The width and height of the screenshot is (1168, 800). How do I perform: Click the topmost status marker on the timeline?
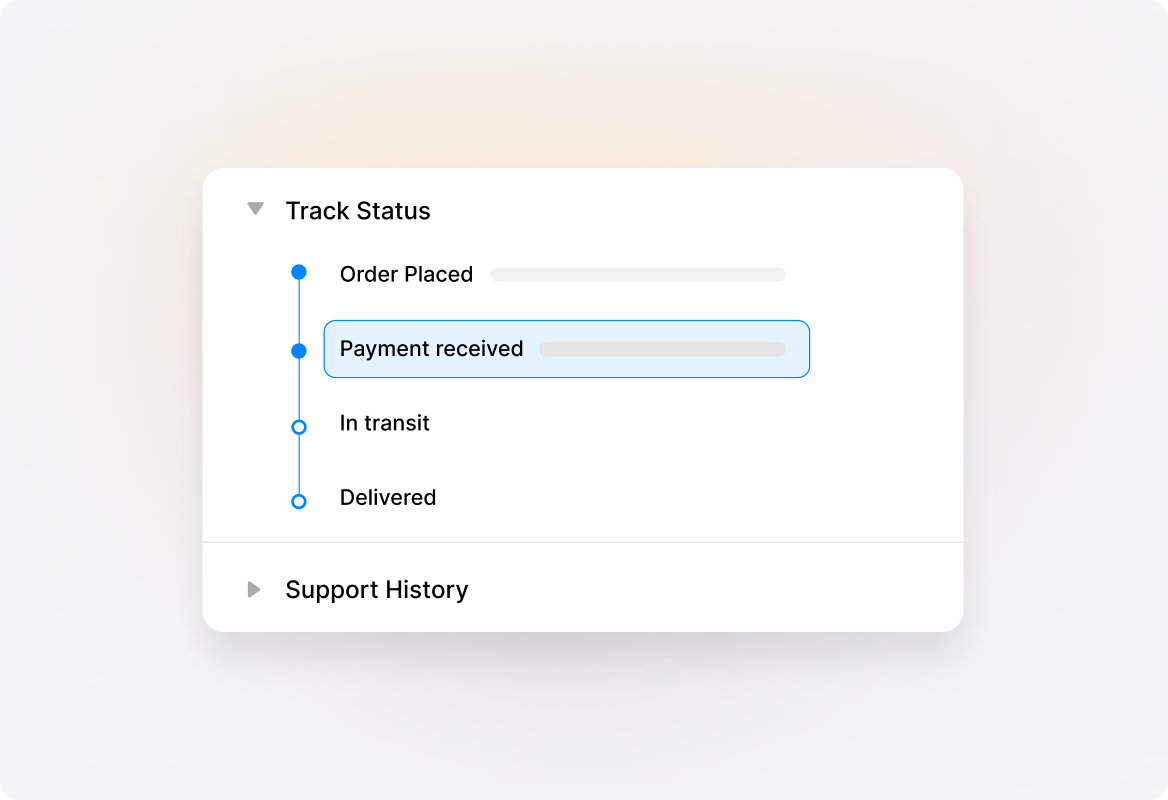click(x=298, y=271)
